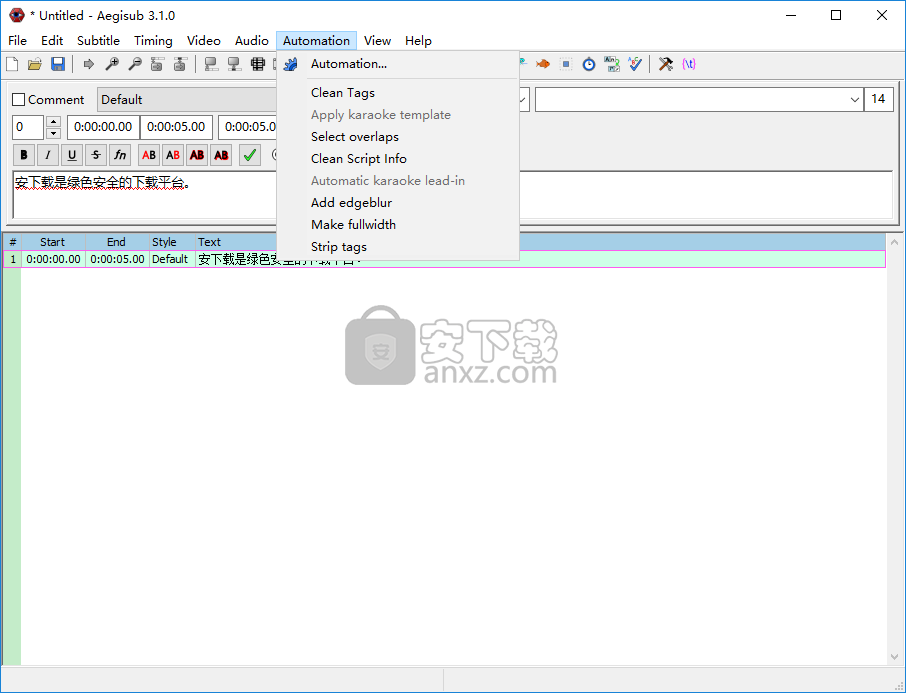Open the Subtitle menu
This screenshot has width=906, height=693.
(98, 40)
